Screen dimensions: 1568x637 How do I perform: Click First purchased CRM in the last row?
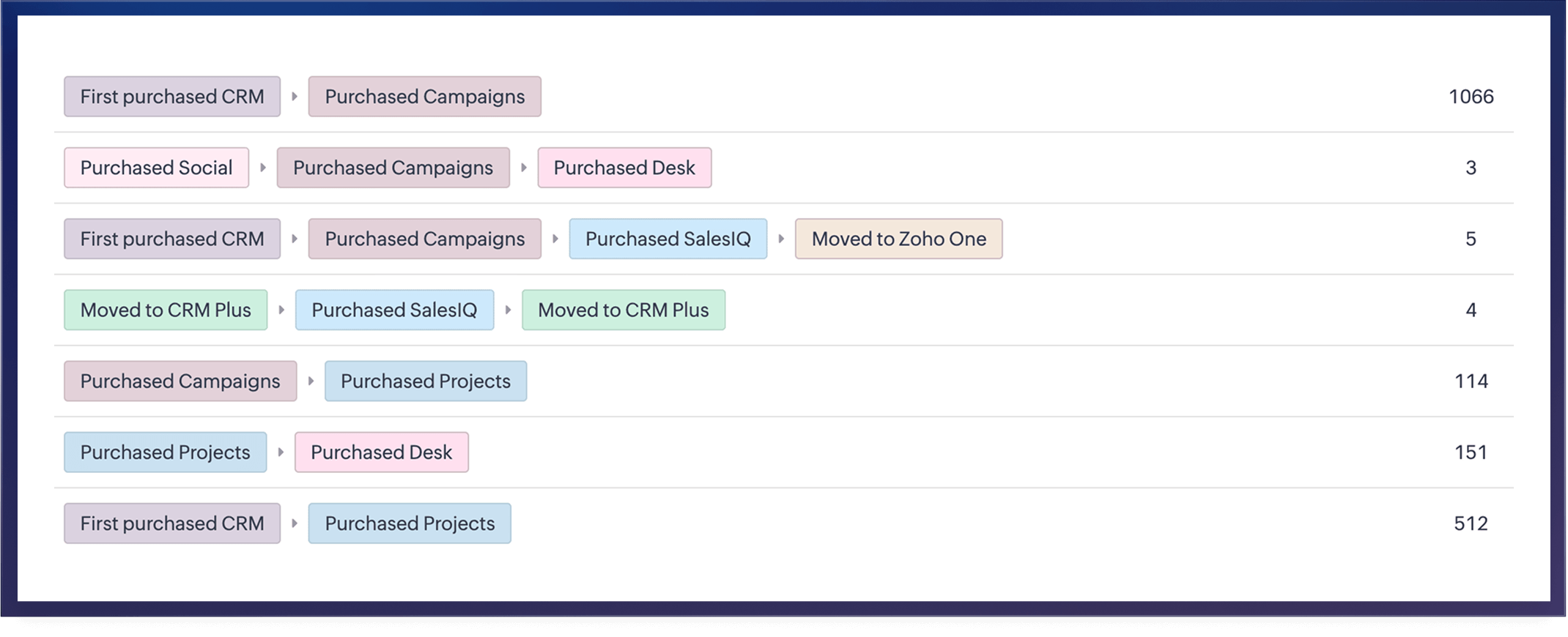[x=171, y=523]
